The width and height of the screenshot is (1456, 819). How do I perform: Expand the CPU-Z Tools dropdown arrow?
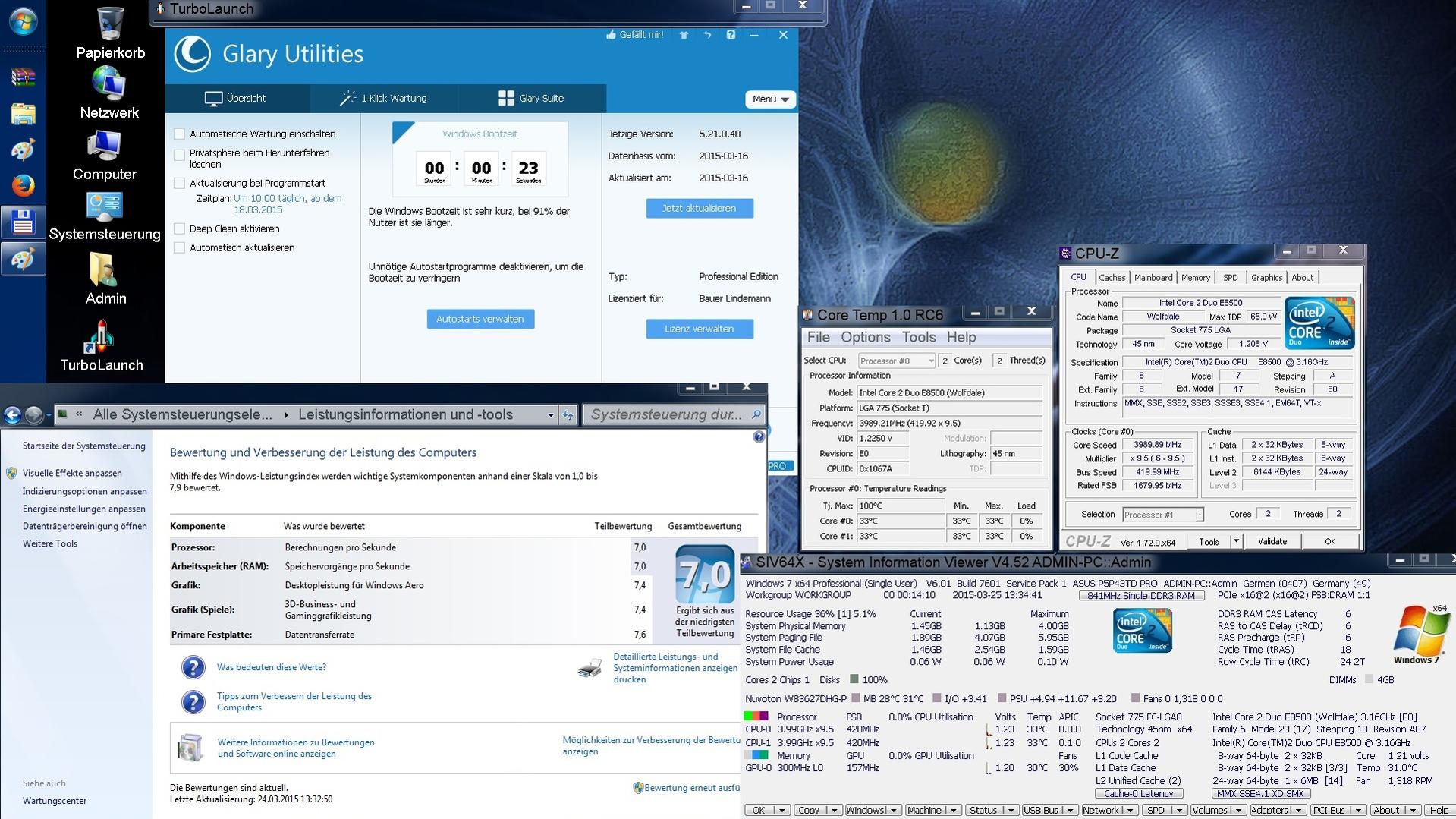[1236, 541]
